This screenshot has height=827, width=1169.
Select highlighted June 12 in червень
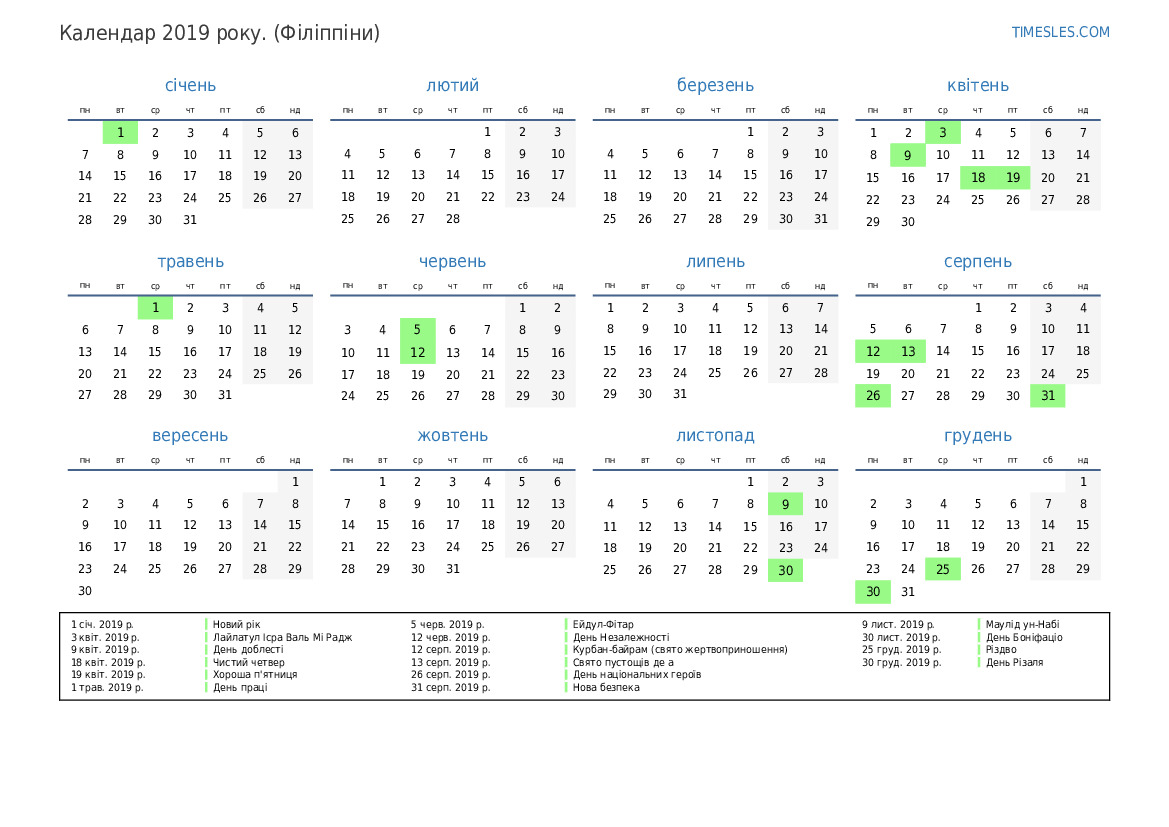[417, 352]
